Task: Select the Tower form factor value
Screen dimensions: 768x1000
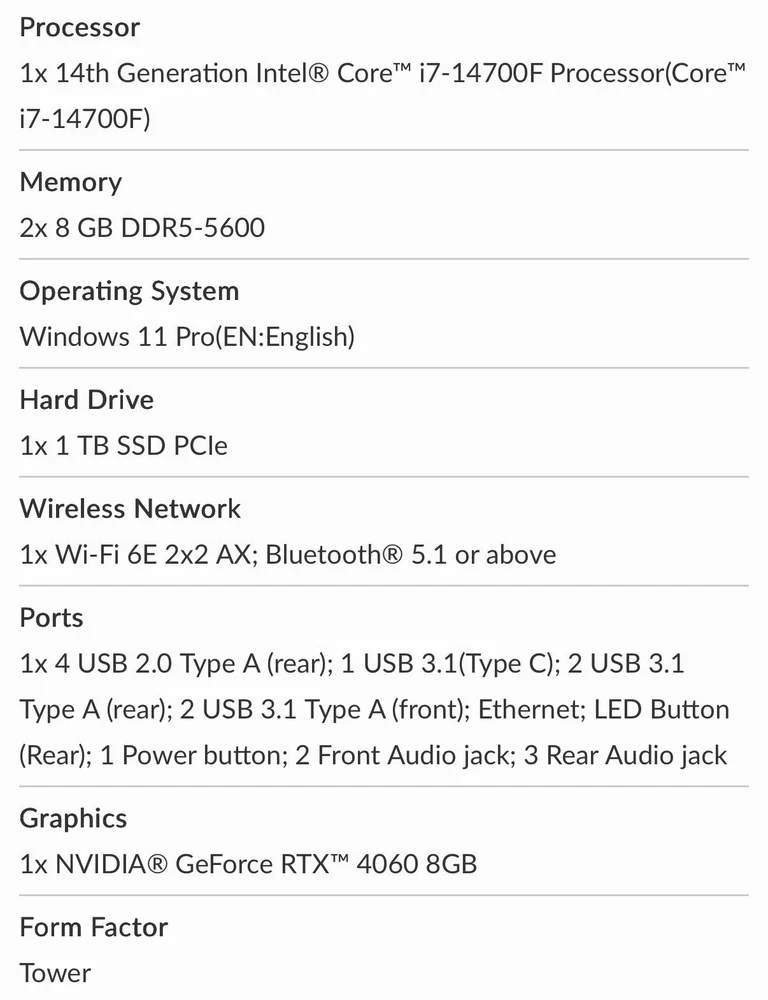Action: pos(55,972)
